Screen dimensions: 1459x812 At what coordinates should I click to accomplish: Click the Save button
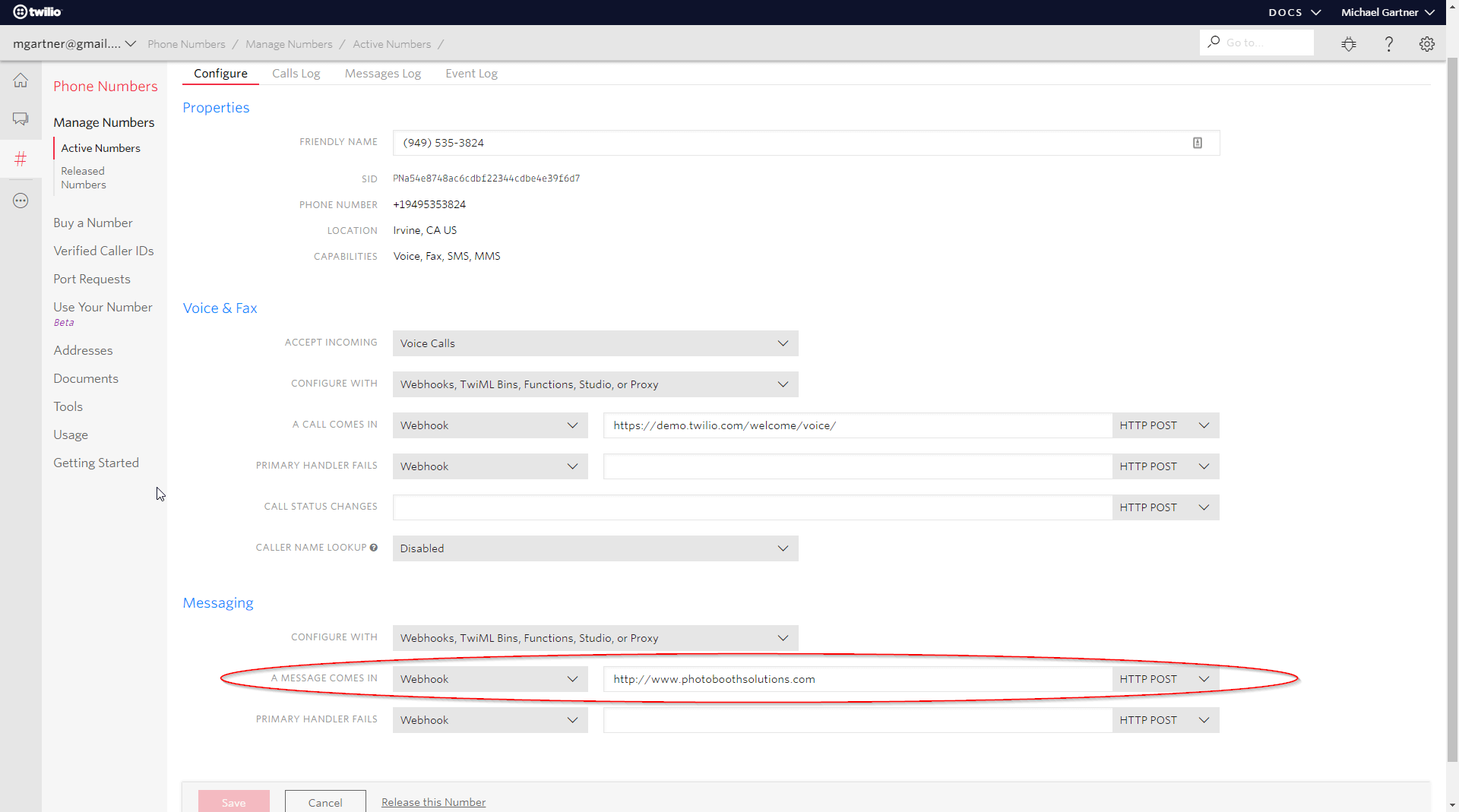point(233,802)
